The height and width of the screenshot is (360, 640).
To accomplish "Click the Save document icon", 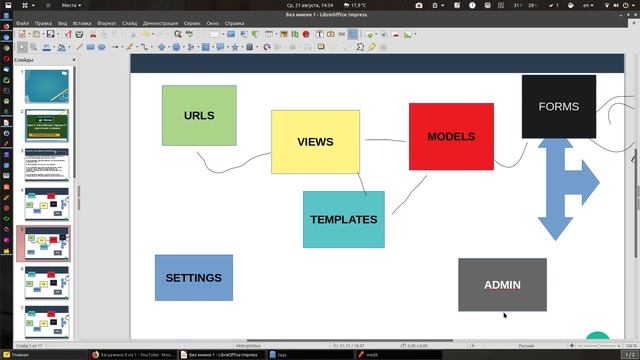I will 50,35.
